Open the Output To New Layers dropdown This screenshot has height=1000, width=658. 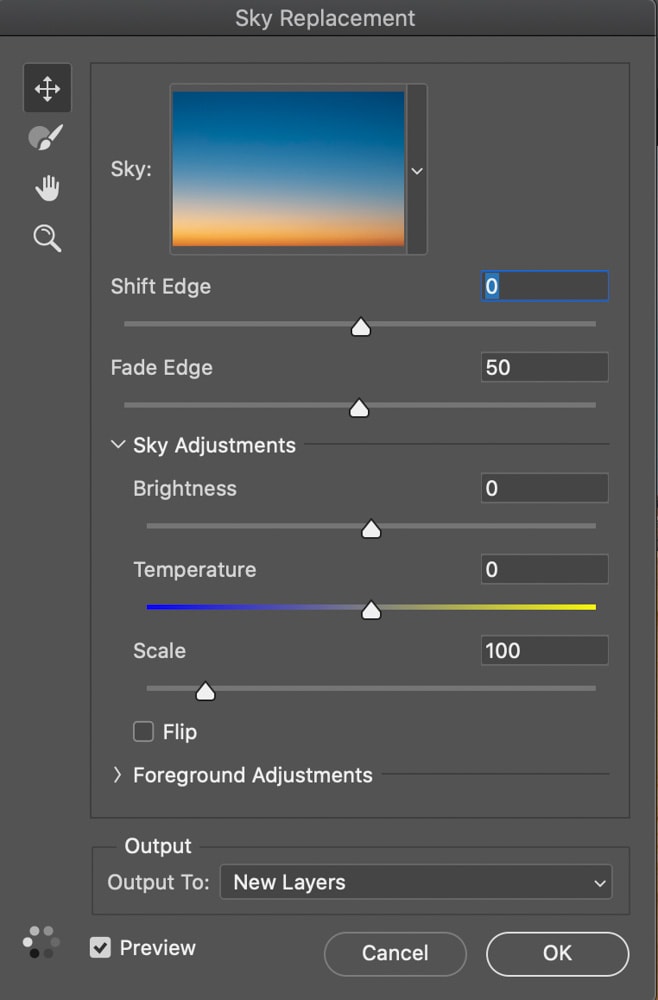416,882
